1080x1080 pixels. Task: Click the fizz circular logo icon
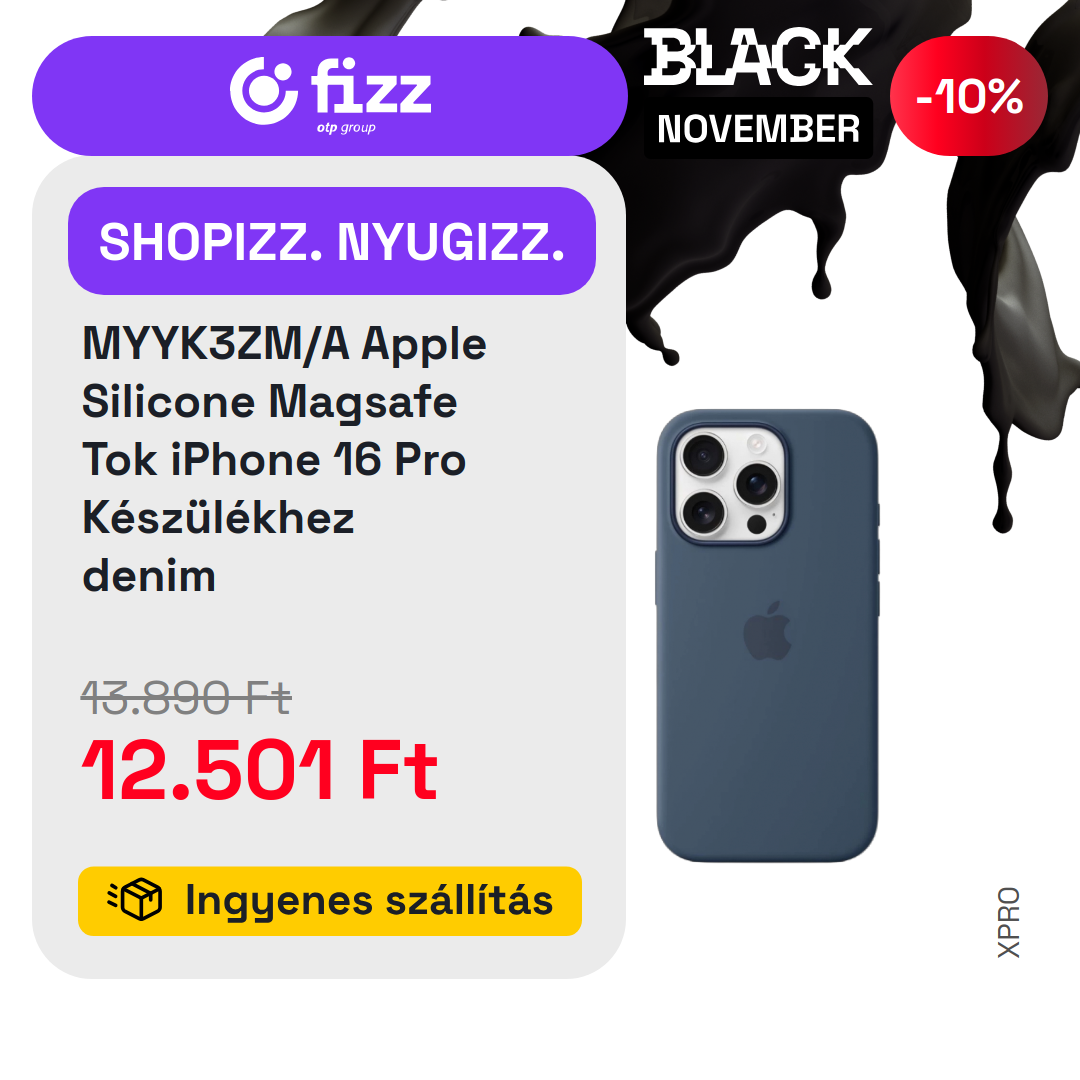pos(264,91)
